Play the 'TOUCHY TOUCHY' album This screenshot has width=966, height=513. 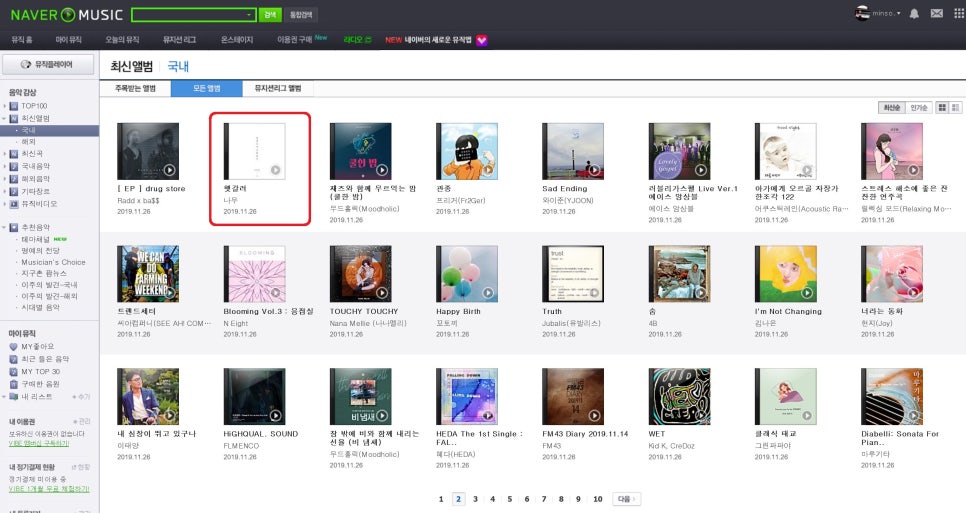click(x=381, y=293)
